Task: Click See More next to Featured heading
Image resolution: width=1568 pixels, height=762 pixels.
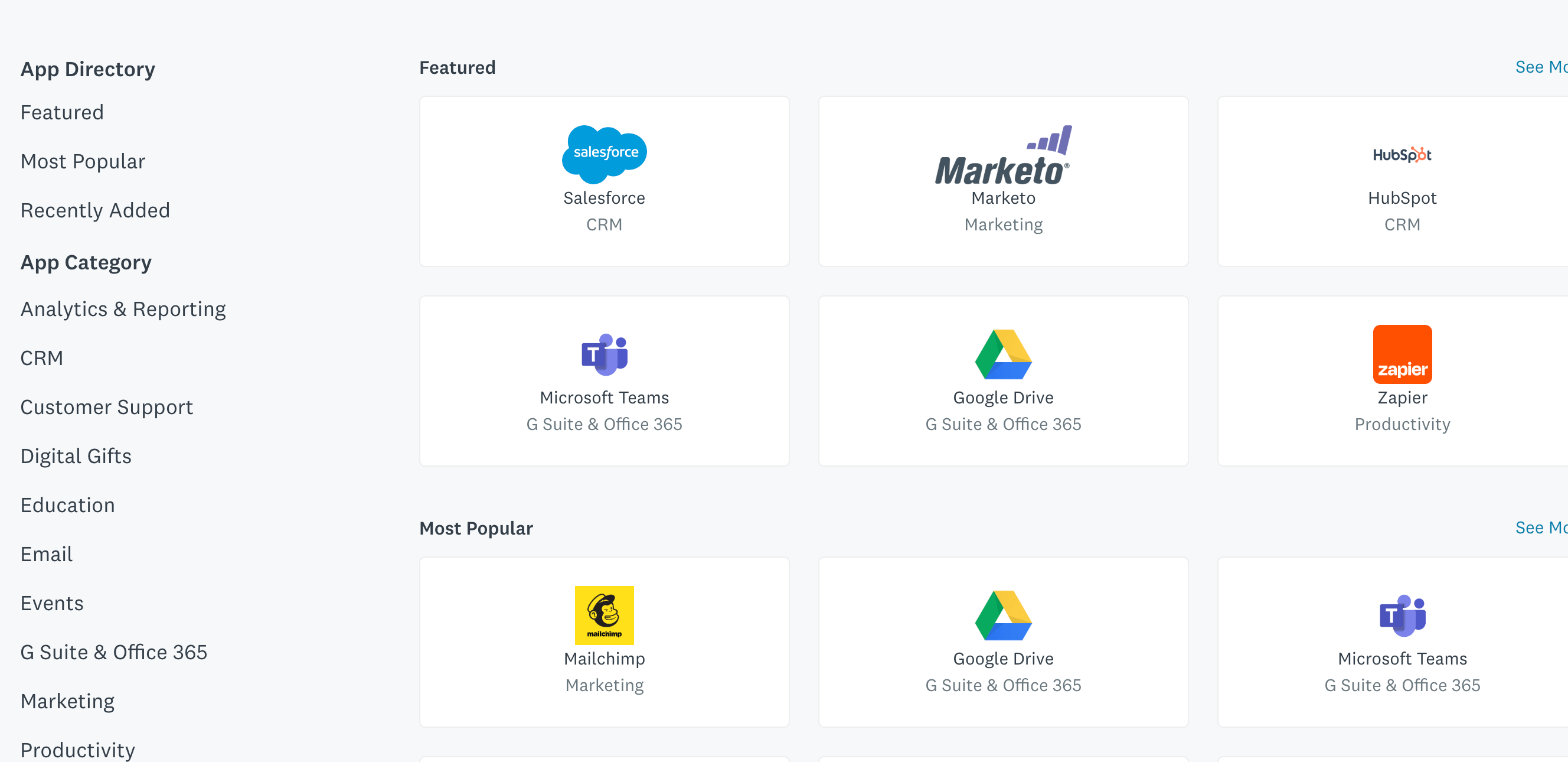Action: [1541, 67]
